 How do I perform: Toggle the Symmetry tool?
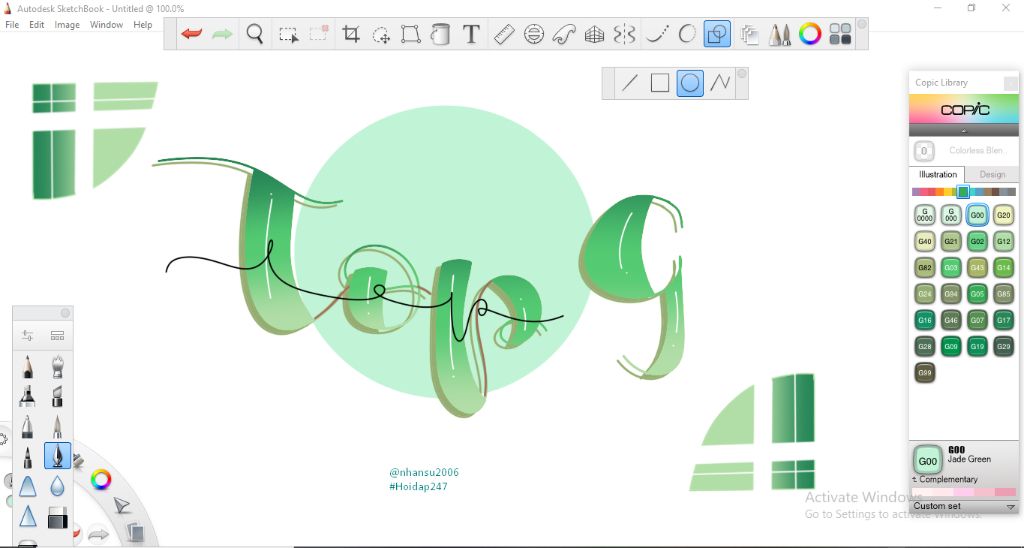(x=624, y=34)
